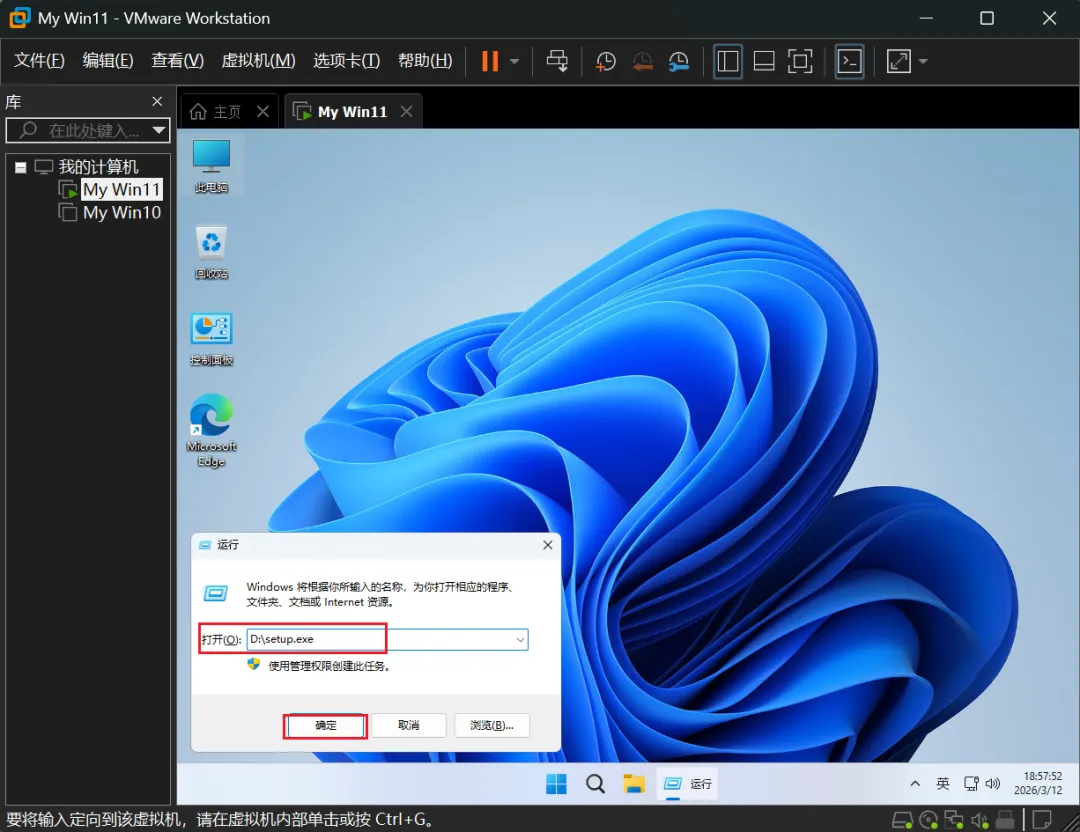Viewport: 1080px width, 832px height.
Task: Open the 文件(F) menu
Action: pos(39,61)
